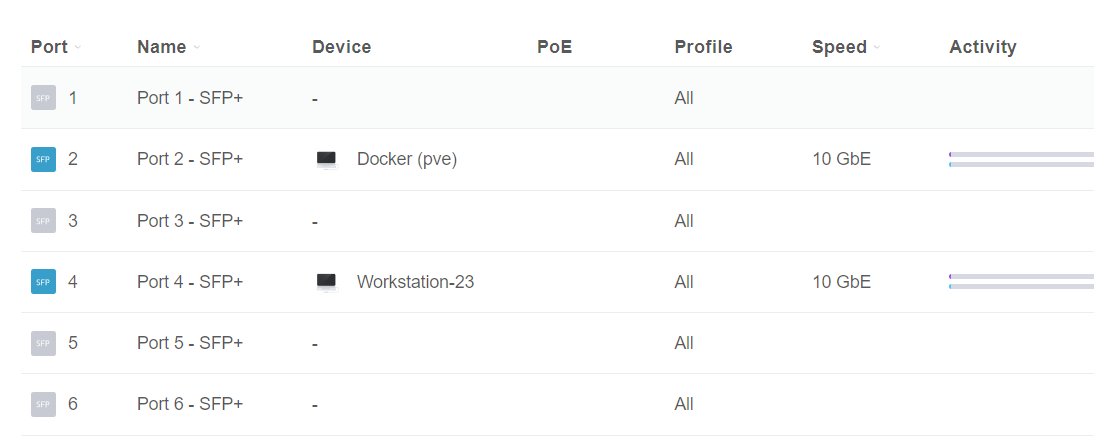Select the Port 6 - SFP+ name
This screenshot has height=441, width=1098.
[x=190, y=405]
